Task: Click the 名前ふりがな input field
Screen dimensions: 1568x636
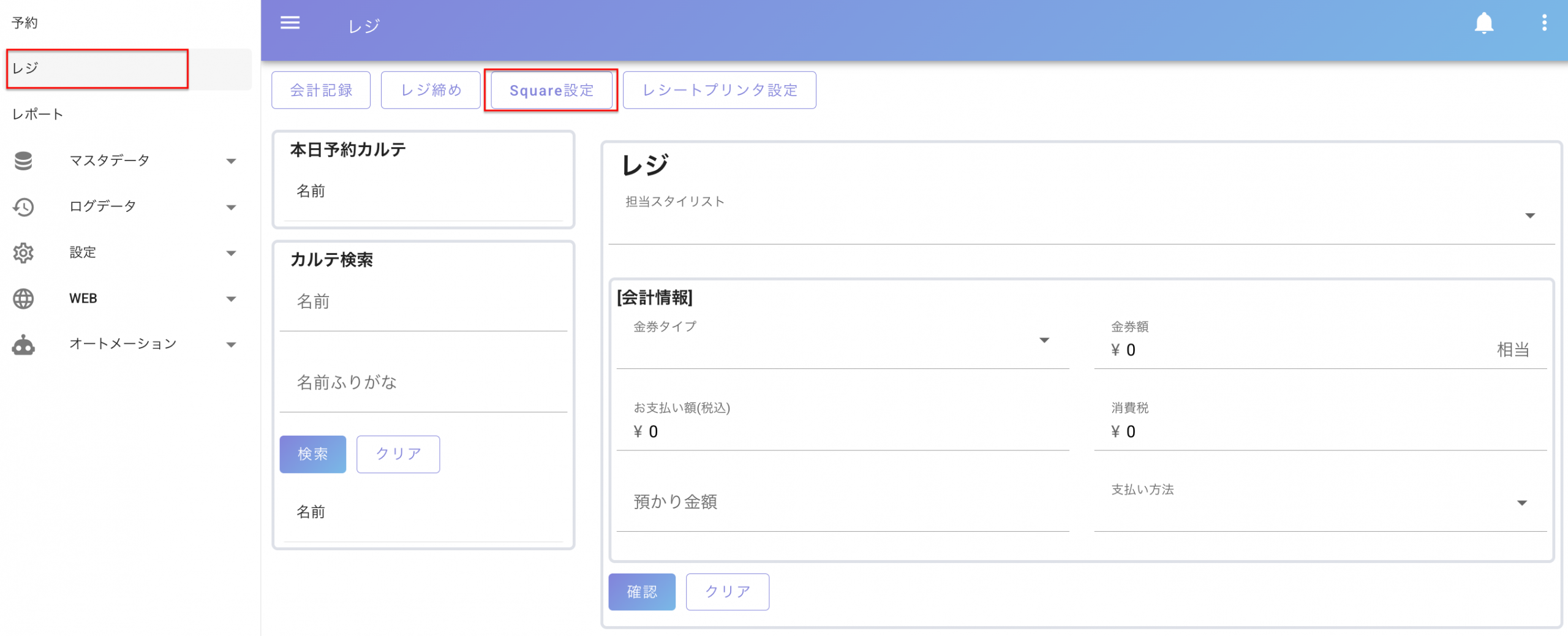Action: click(423, 383)
